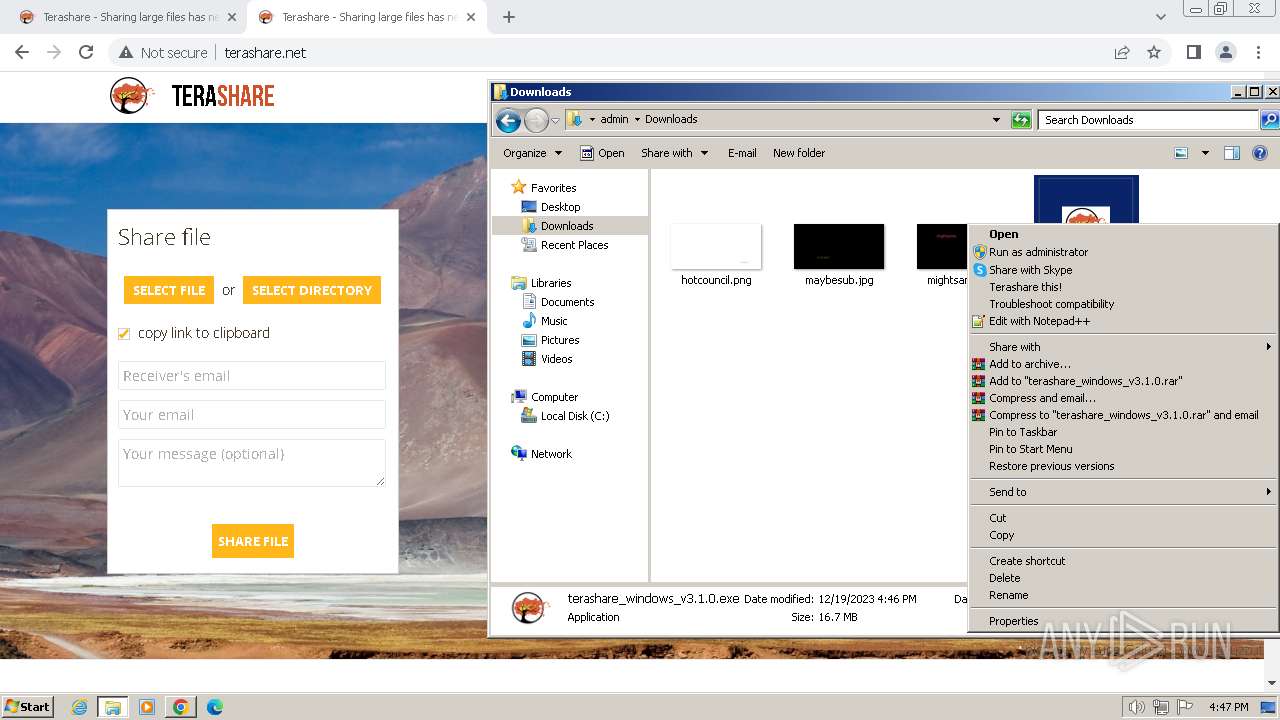Select Add to archive... option
Image resolution: width=1280 pixels, height=720 pixels.
pos(1029,364)
